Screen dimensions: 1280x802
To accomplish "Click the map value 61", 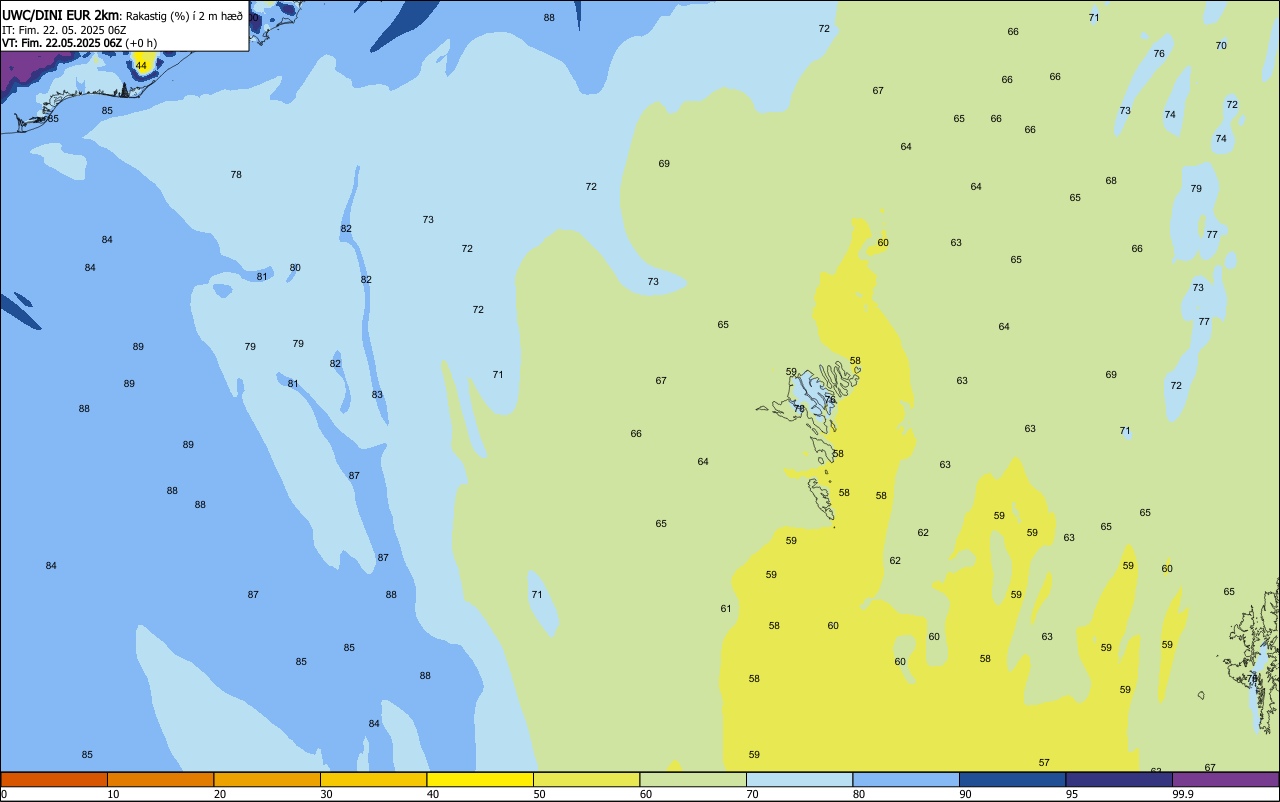I will click(x=726, y=608).
